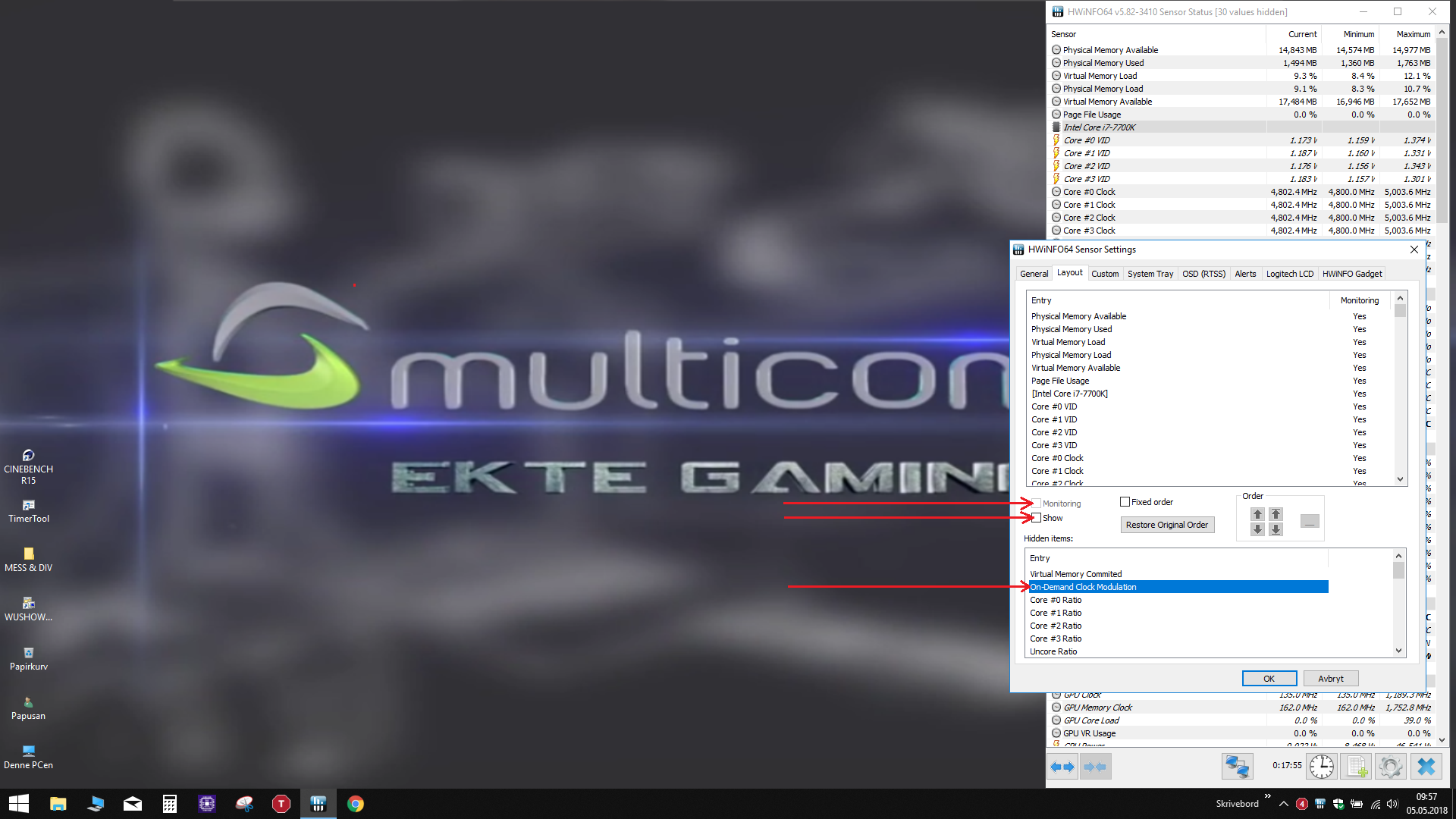Open the Windows Start menu
This screenshot has width=1456, height=819.
[x=18, y=804]
